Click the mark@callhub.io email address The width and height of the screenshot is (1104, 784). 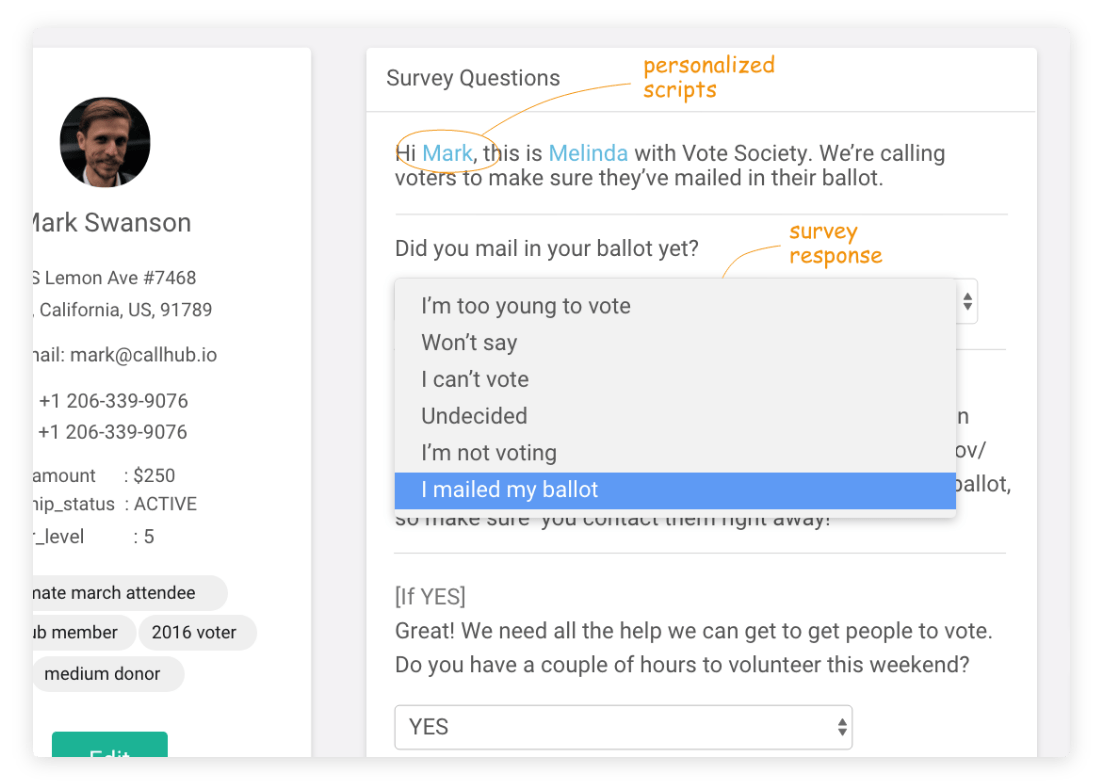(144, 355)
